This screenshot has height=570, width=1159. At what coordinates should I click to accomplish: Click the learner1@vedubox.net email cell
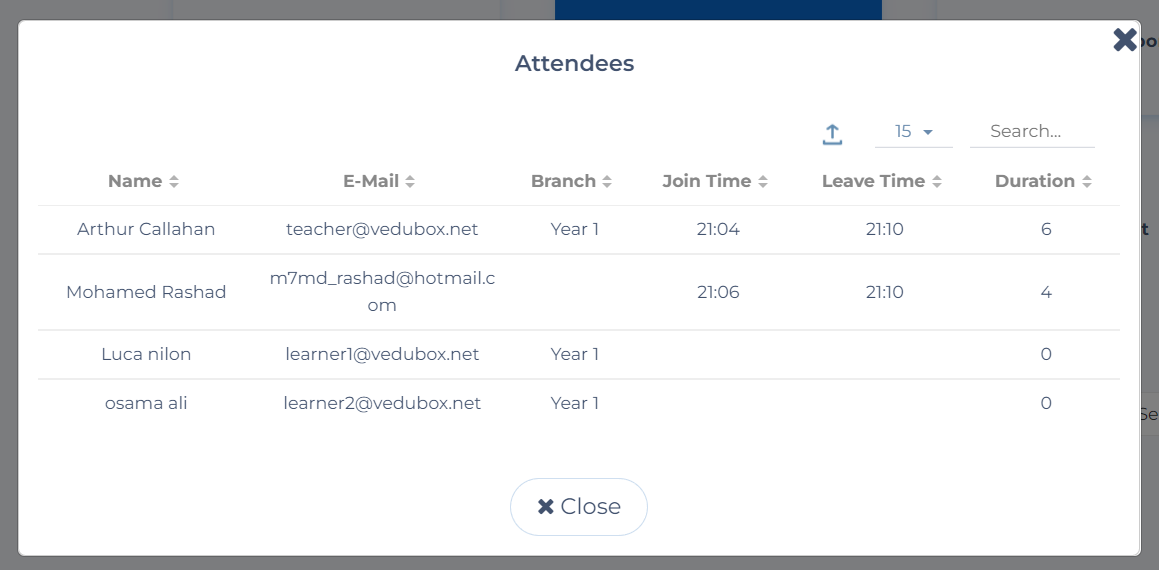(x=382, y=354)
